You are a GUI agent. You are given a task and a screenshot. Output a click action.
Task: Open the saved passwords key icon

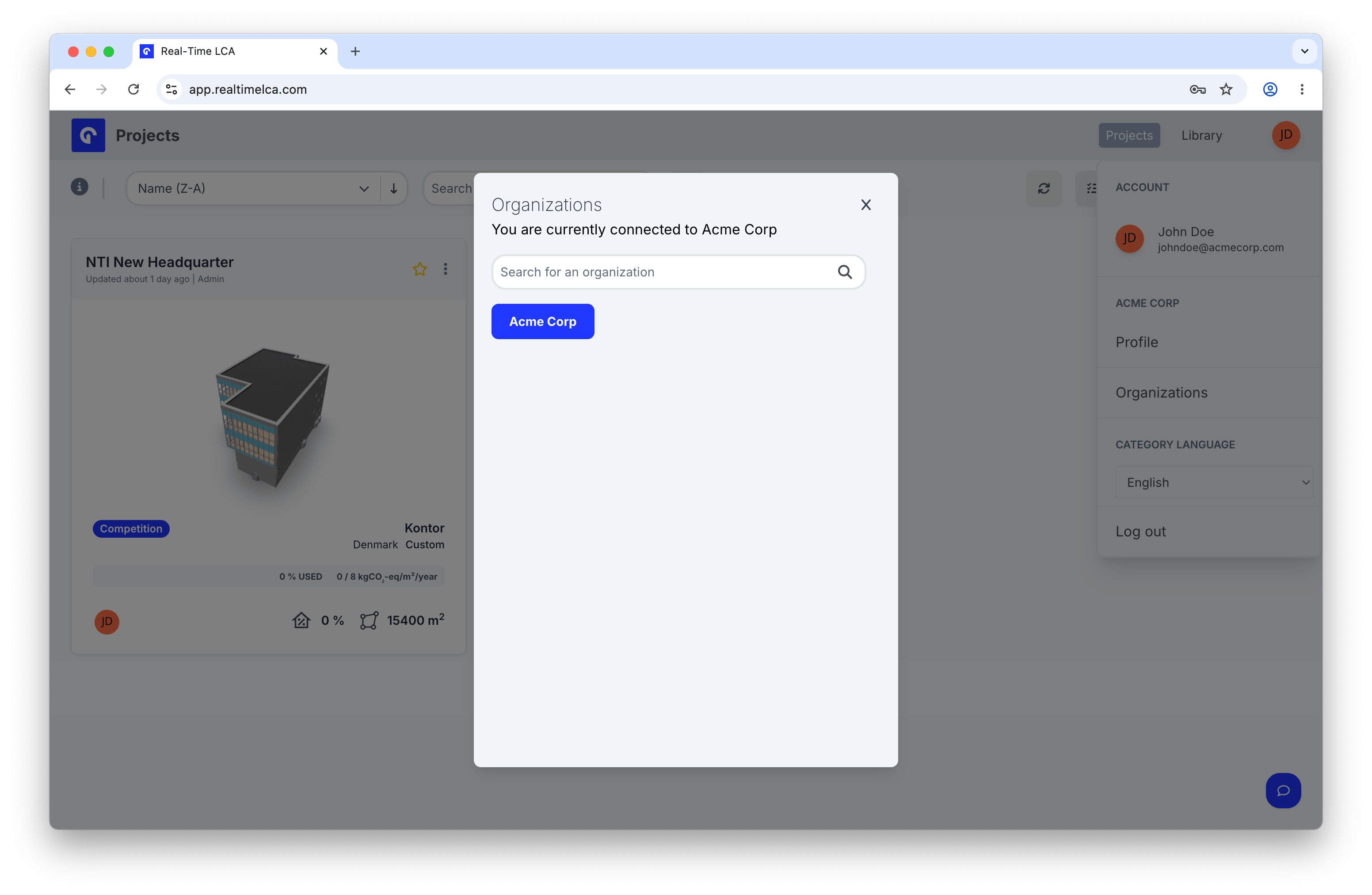click(x=1197, y=89)
